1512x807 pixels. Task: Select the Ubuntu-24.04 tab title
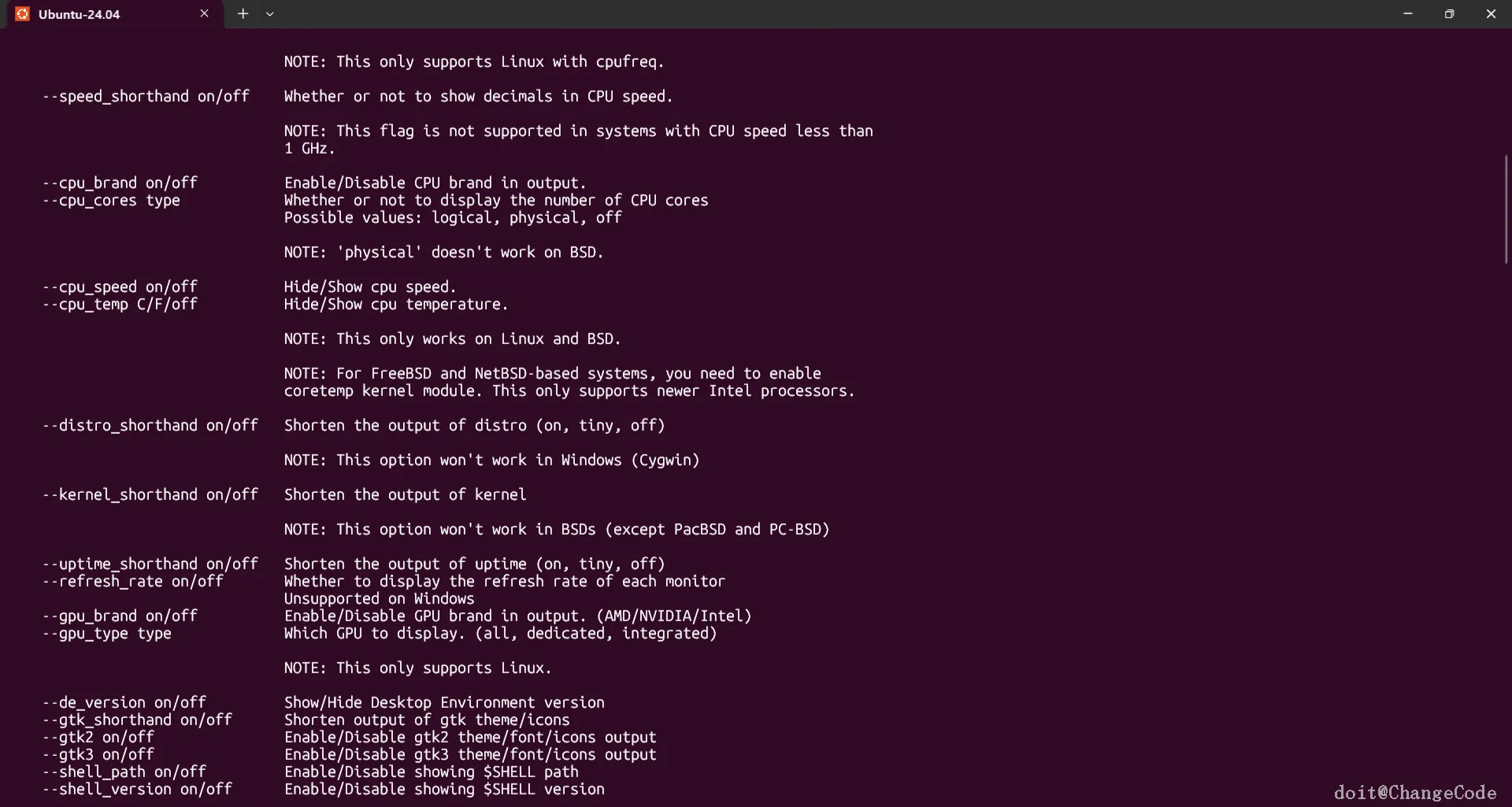(80, 14)
